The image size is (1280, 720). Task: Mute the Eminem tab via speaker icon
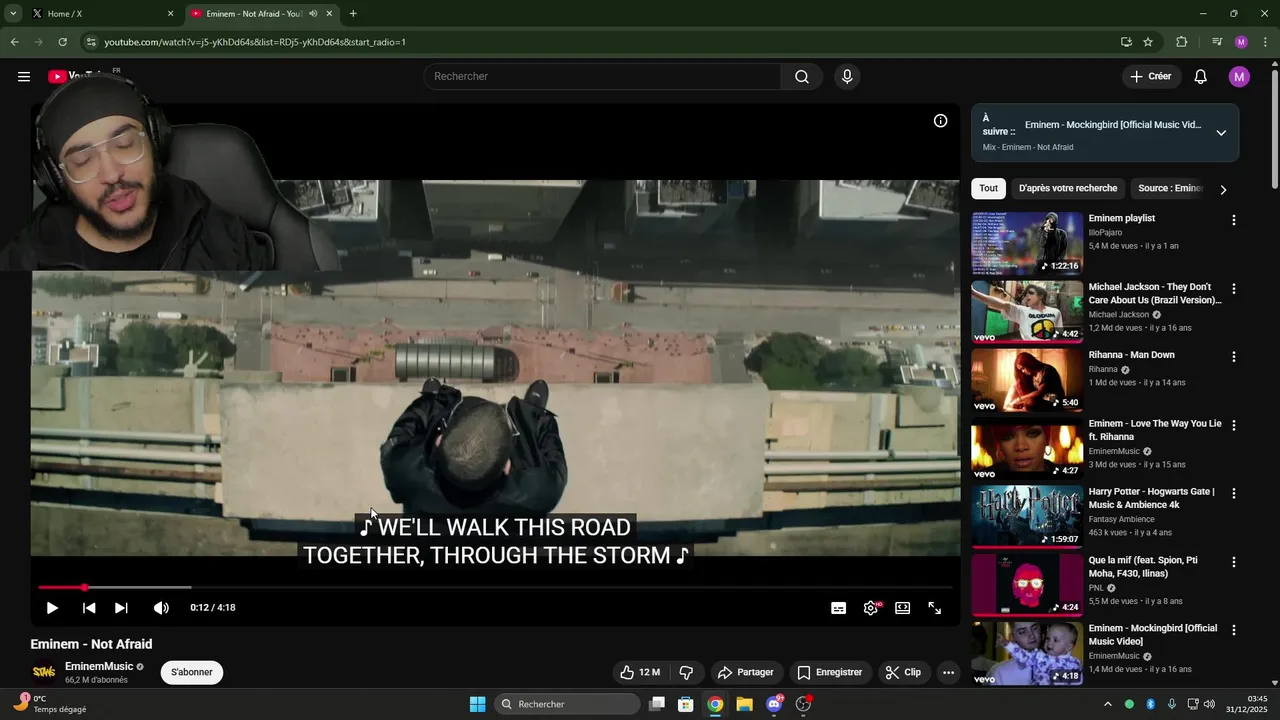tap(313, 14)
